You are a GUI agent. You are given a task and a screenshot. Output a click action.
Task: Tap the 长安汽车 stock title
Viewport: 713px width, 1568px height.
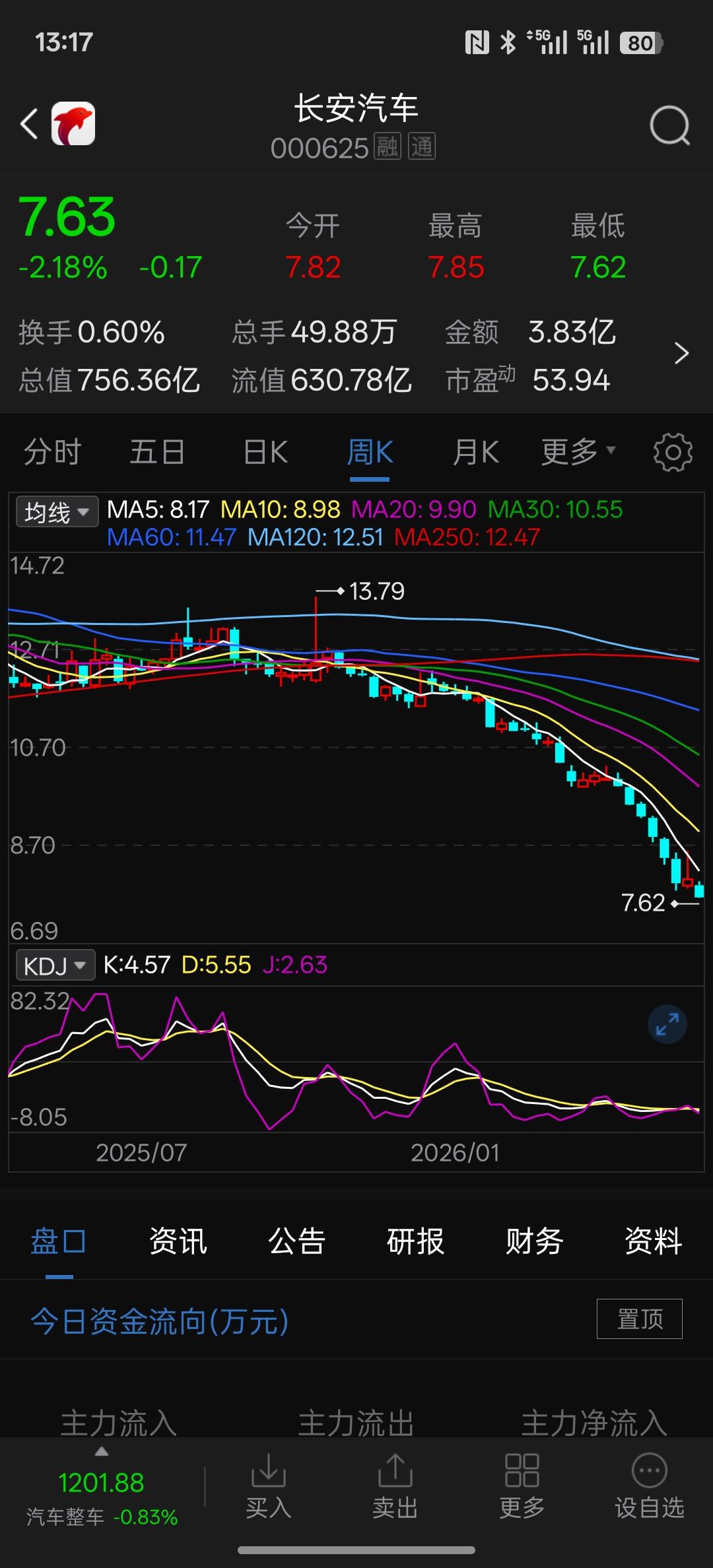point(356,108)
